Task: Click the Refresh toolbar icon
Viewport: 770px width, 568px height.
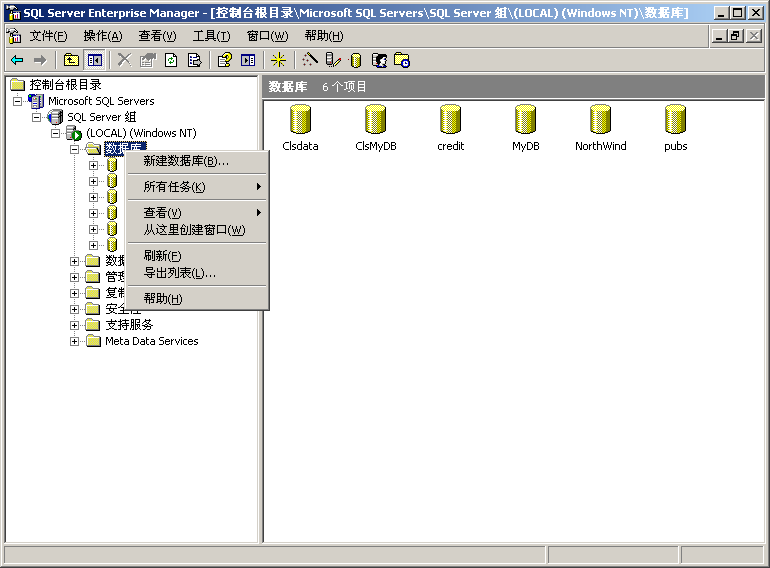Action: tap(171, 60)
